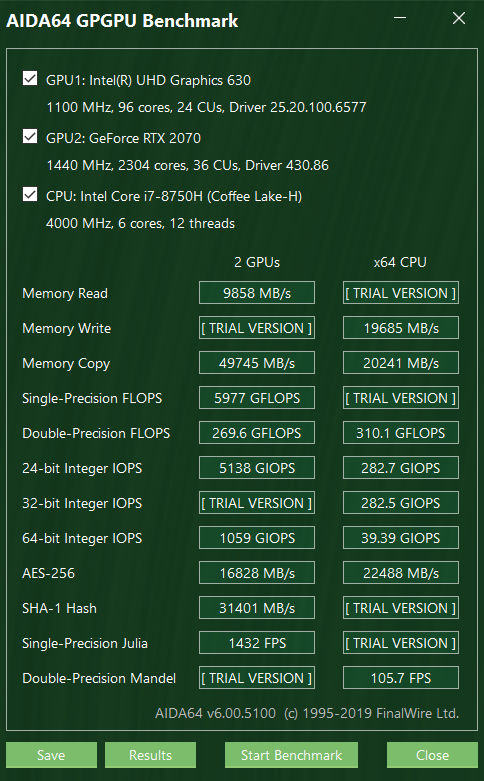Select the 105.7 FPS Double-Precision Mandel value
Screen dimensions: 484x781
[x=401, y=678]
